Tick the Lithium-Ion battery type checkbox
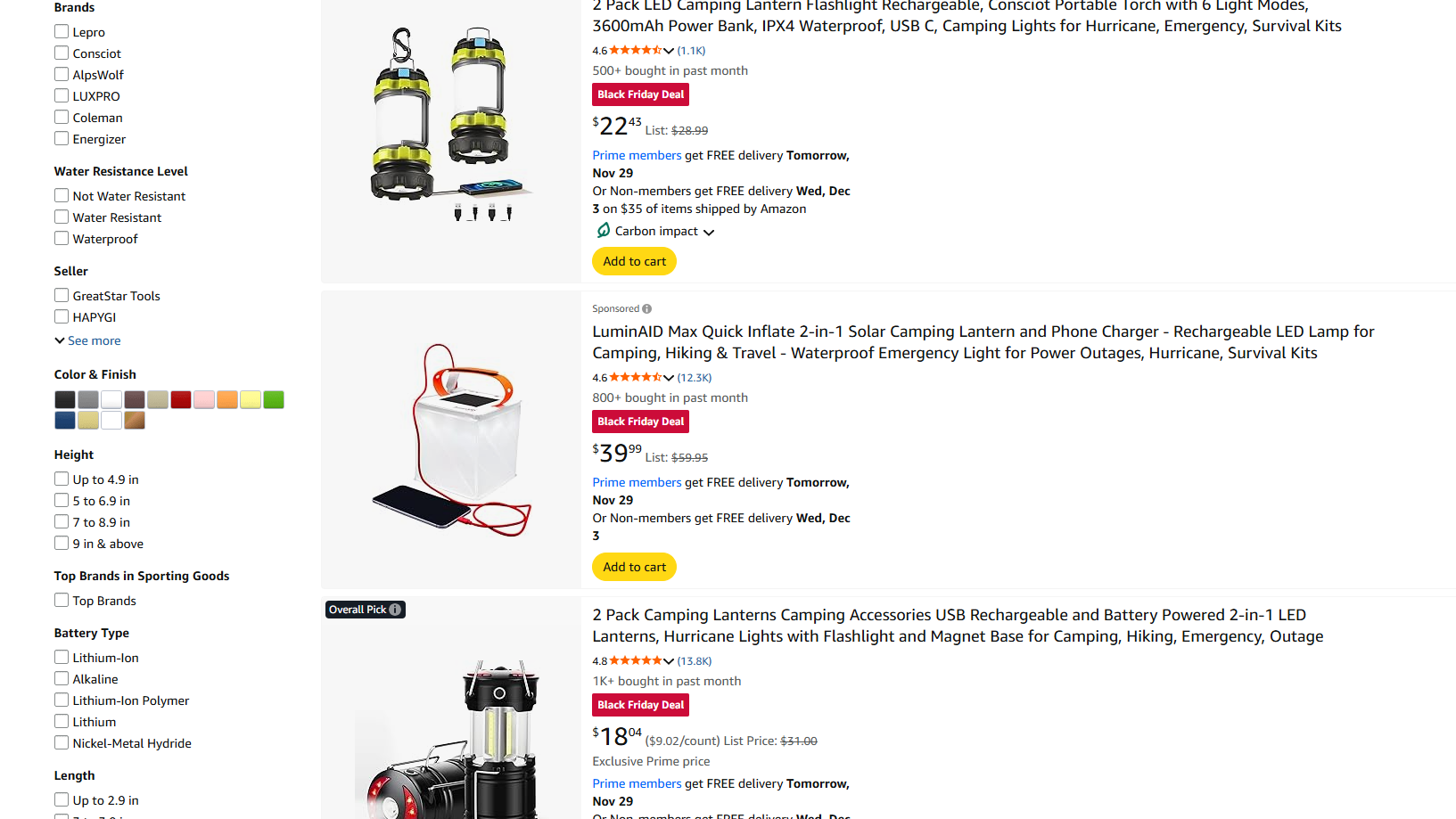The image size is (1456, 819). coord(62,657)
